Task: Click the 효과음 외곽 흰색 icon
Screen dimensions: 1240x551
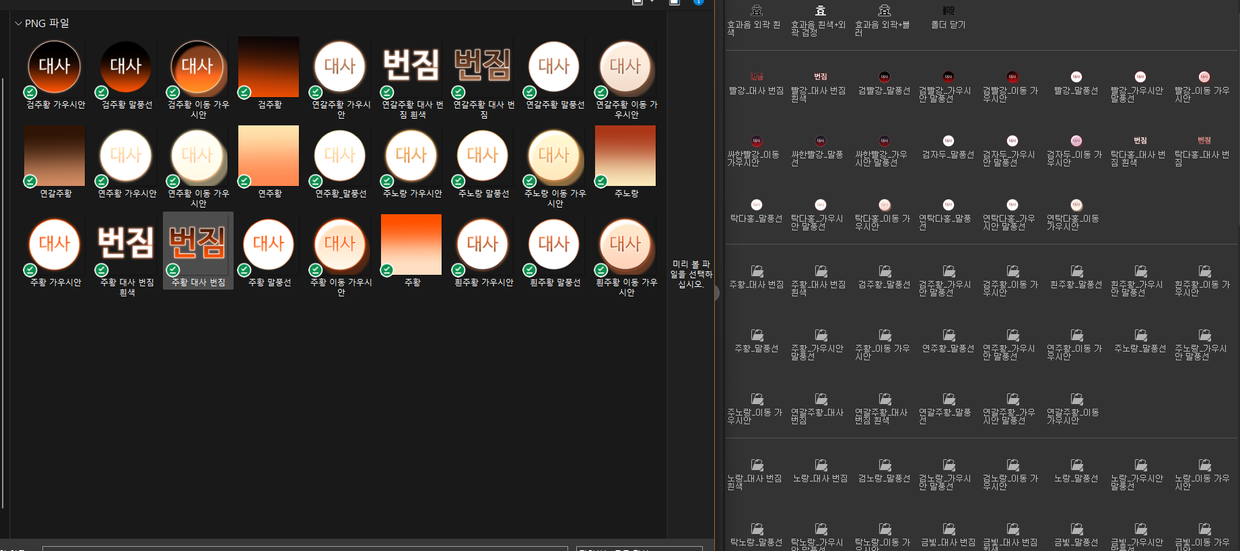Action: click(x=756, y=10)
